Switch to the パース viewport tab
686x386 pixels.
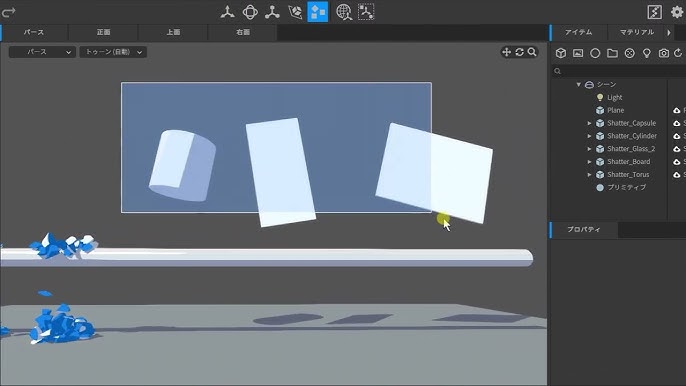(34, 32)
